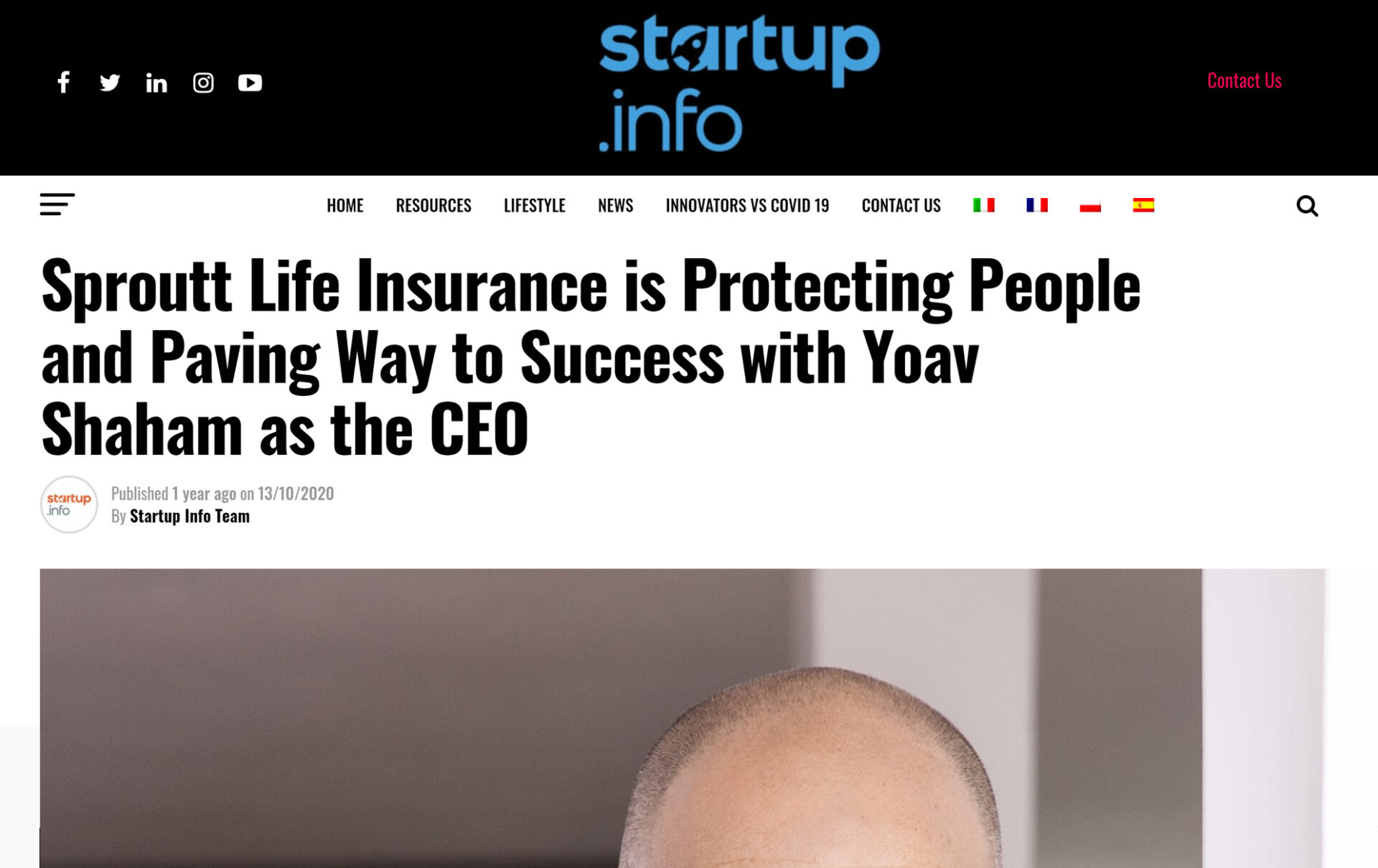
Task: Open the Resources menu item
Action: point(433,206)
